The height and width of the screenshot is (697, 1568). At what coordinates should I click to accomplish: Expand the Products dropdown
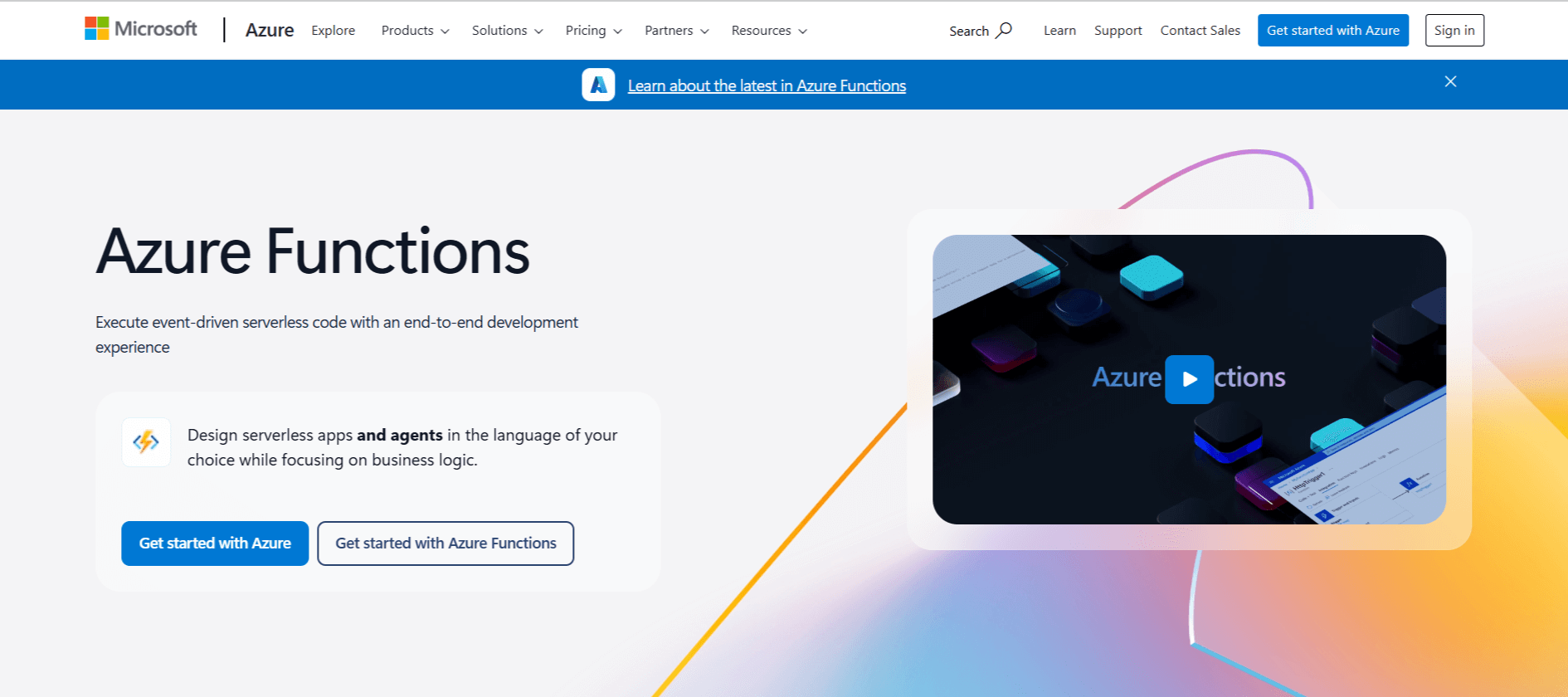click(x=415, y=30)
